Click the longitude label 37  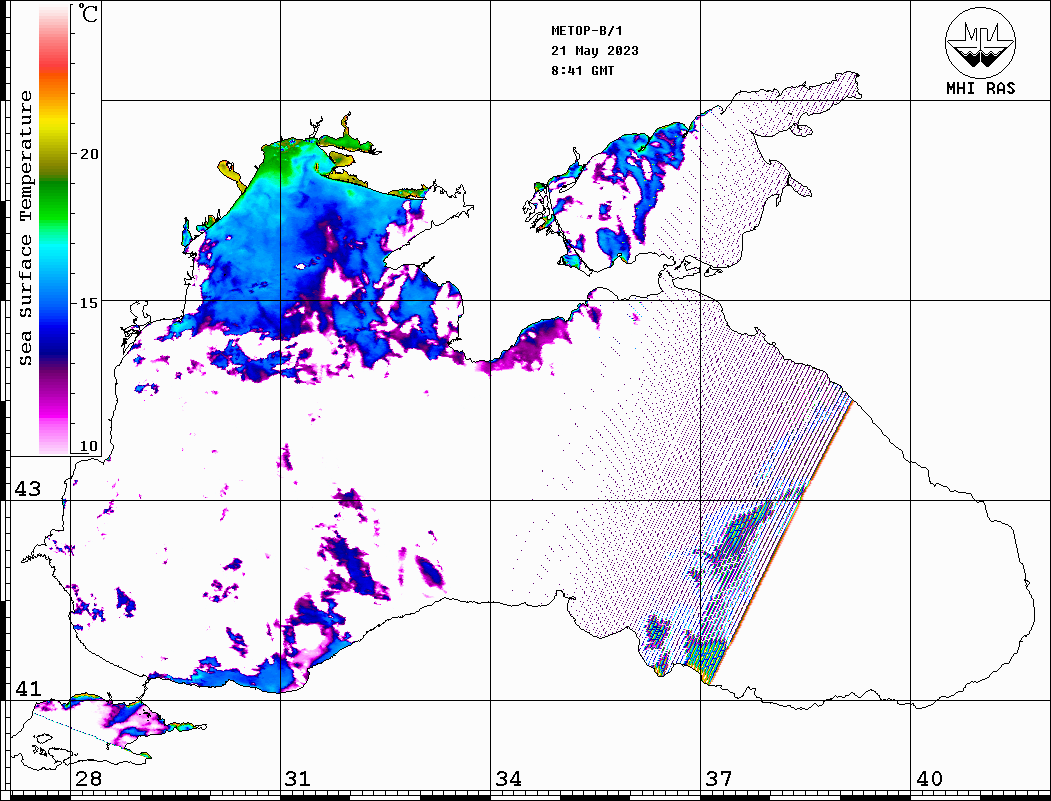click(x=719, y=779)
